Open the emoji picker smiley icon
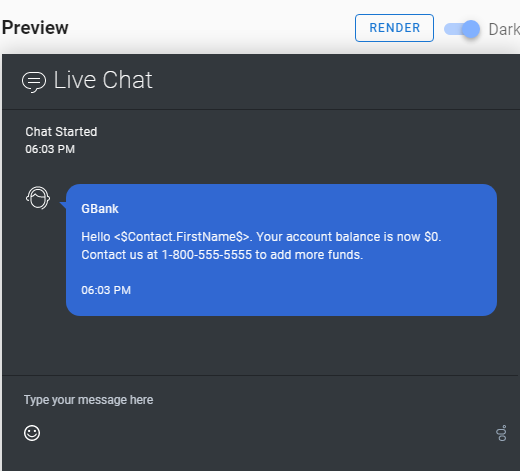Image resolution: width=520 pixels, height=471 pixels. (x=32, y=433)
